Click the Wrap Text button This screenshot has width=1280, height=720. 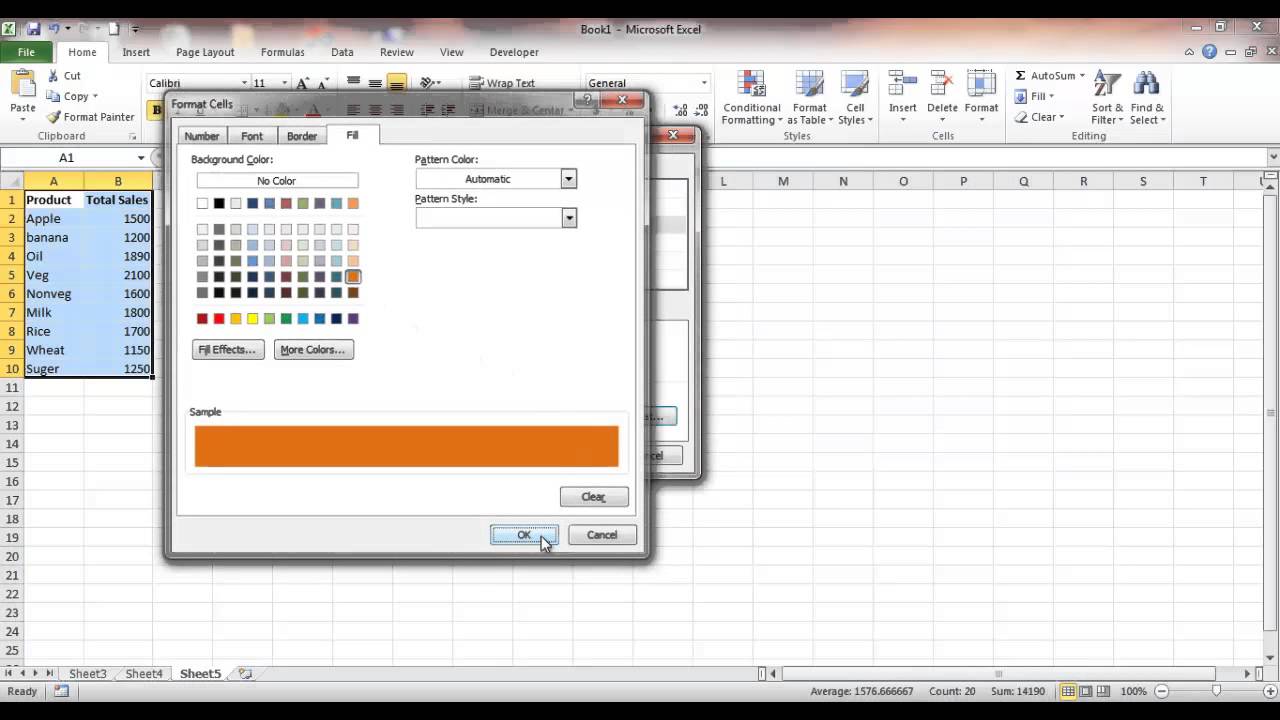(x=502, y=83)
